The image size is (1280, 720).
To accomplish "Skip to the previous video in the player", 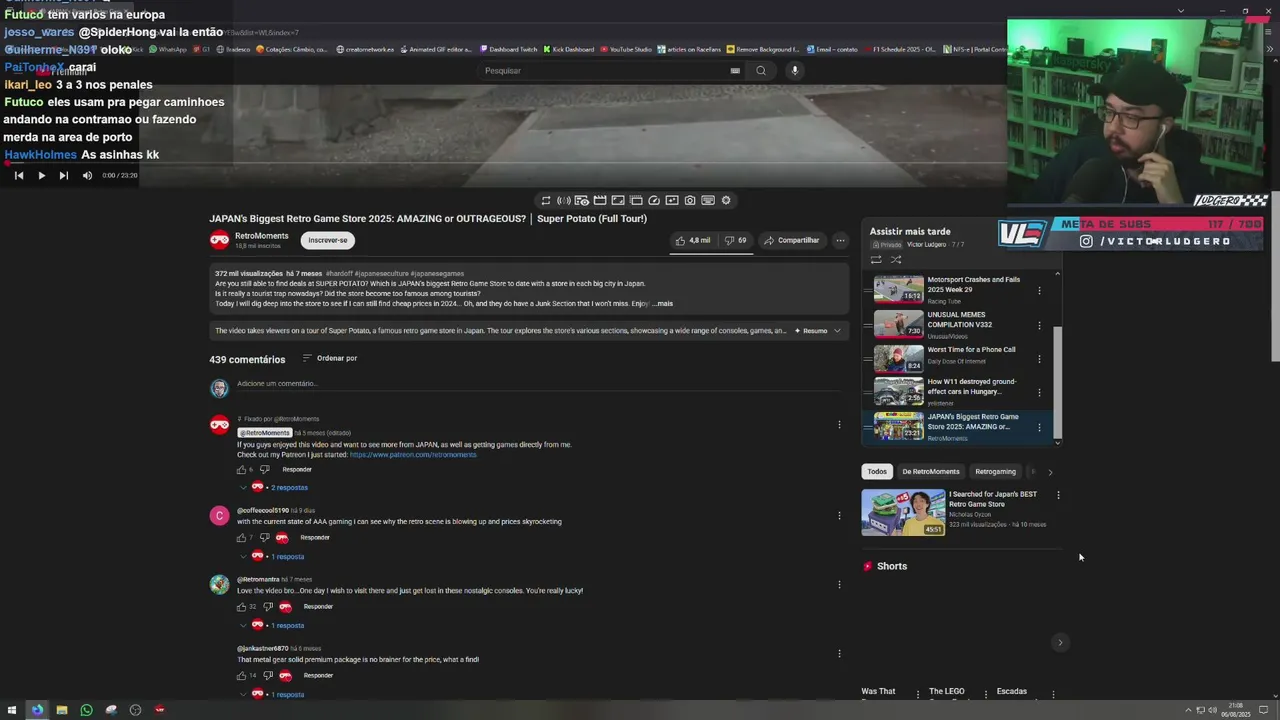I will tap(18, 175).
